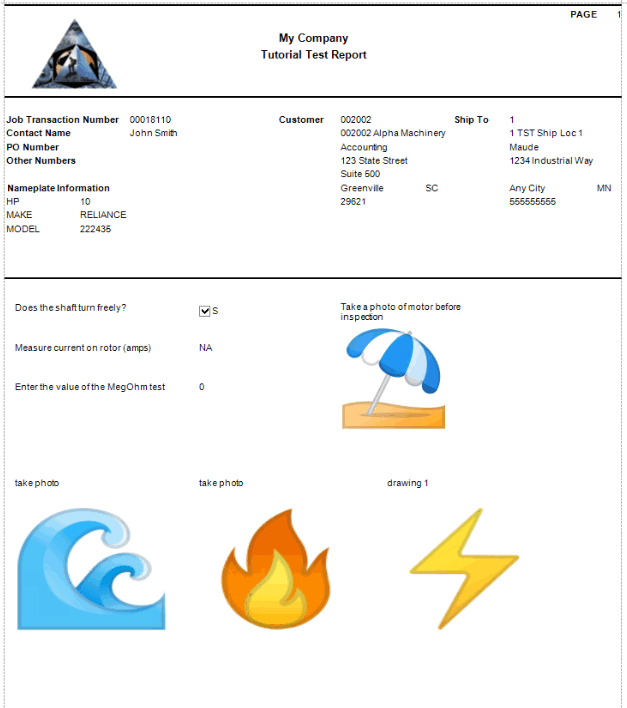Click the "Customer" label
This screenshot has width=627, height=708.
pos(301,120)
